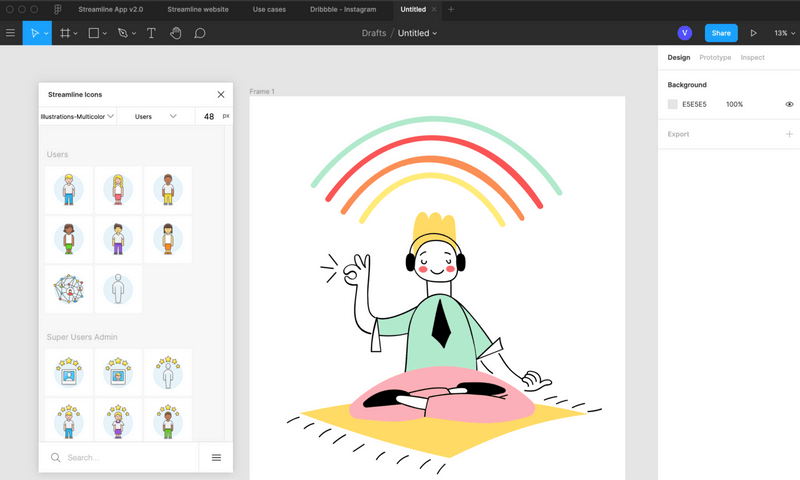
Task: Select the Move tool in toolbar
Action: click(34, 33)
